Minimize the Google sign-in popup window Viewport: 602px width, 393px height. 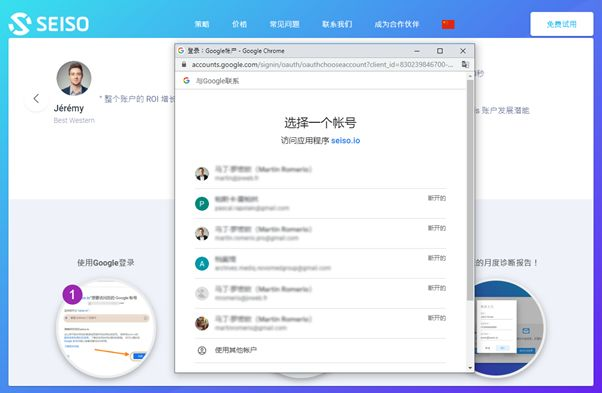coord(417,51)
